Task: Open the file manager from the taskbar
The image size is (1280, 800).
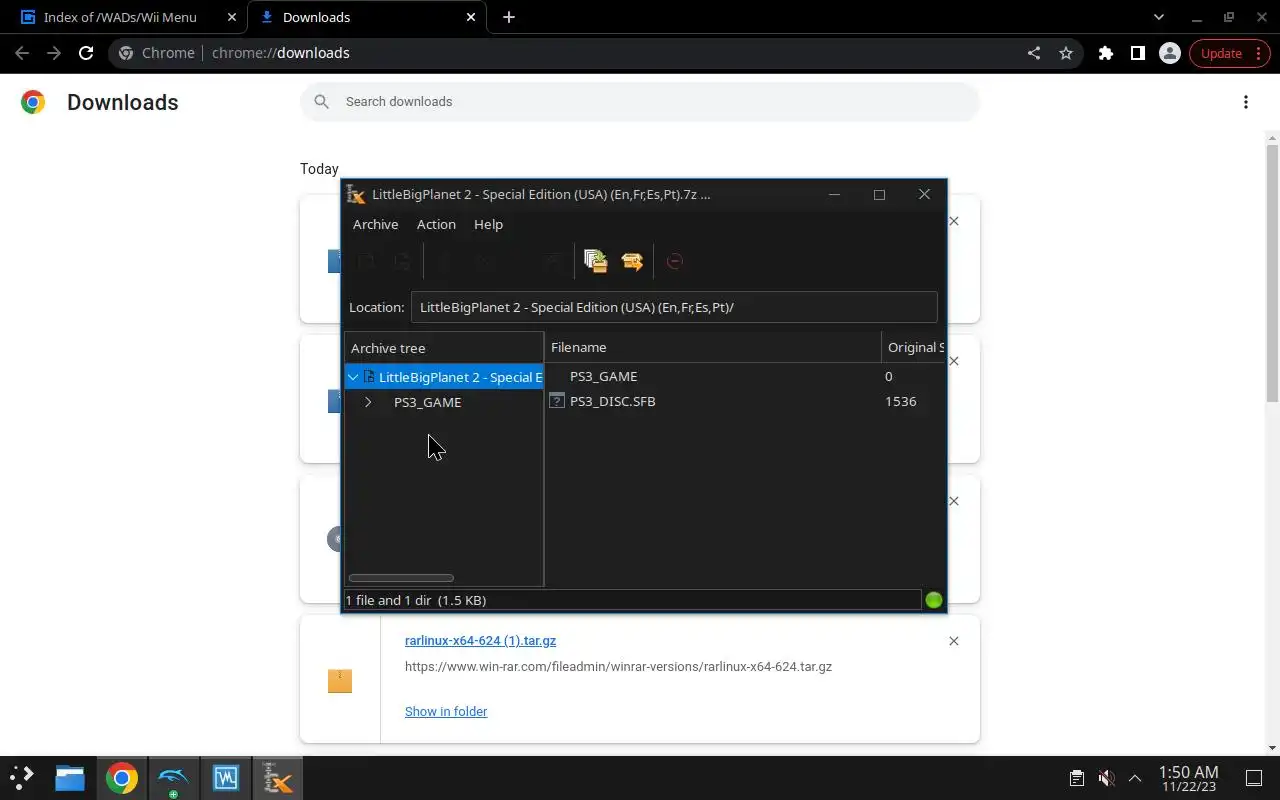Action: click(x=70, y=778)
